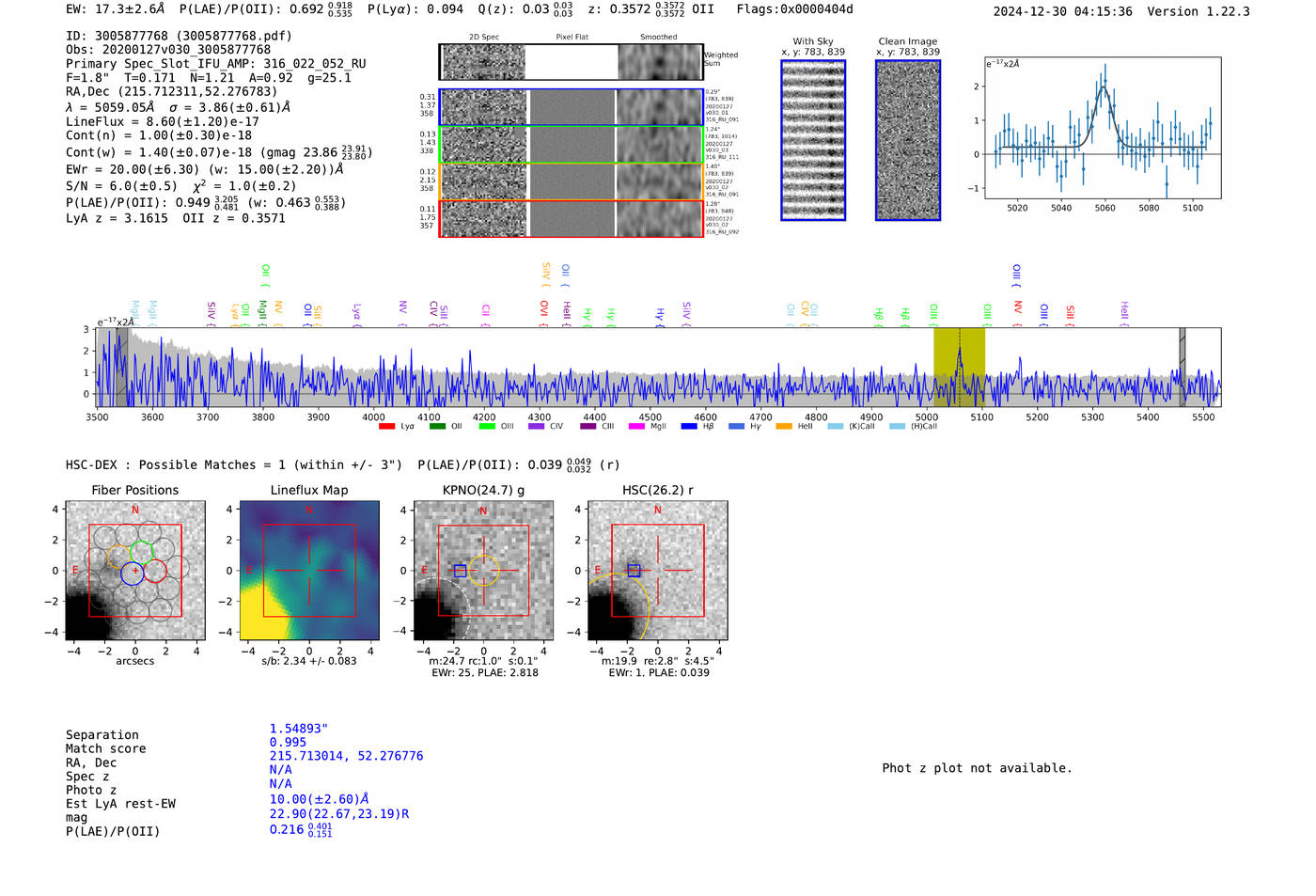This screenshot has height=896, width=1316.
Task: Select the magenta MgII legend swatch
Action: (x=636, y=427)
